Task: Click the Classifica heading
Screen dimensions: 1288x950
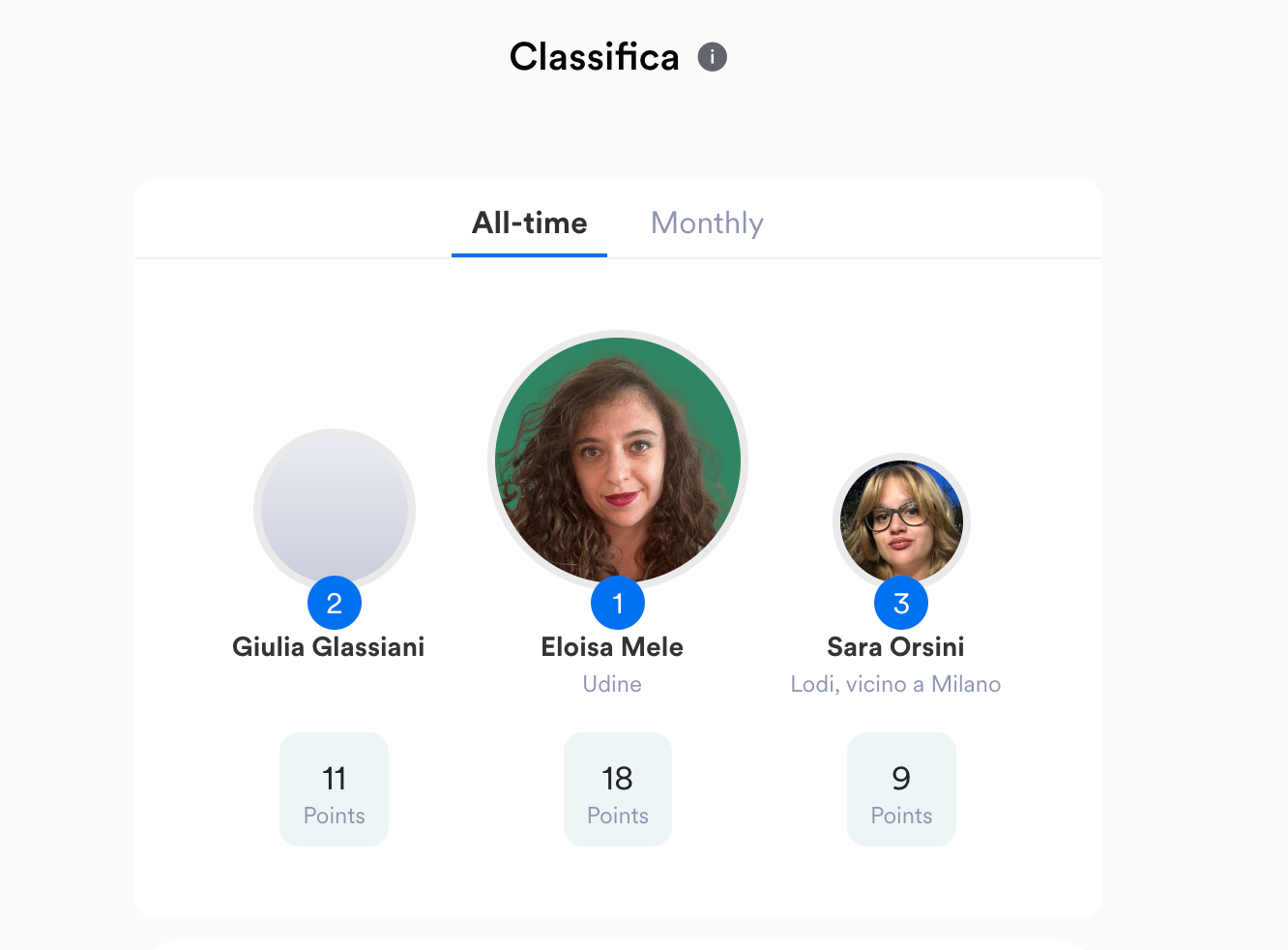Action: [x=594, y=57]
